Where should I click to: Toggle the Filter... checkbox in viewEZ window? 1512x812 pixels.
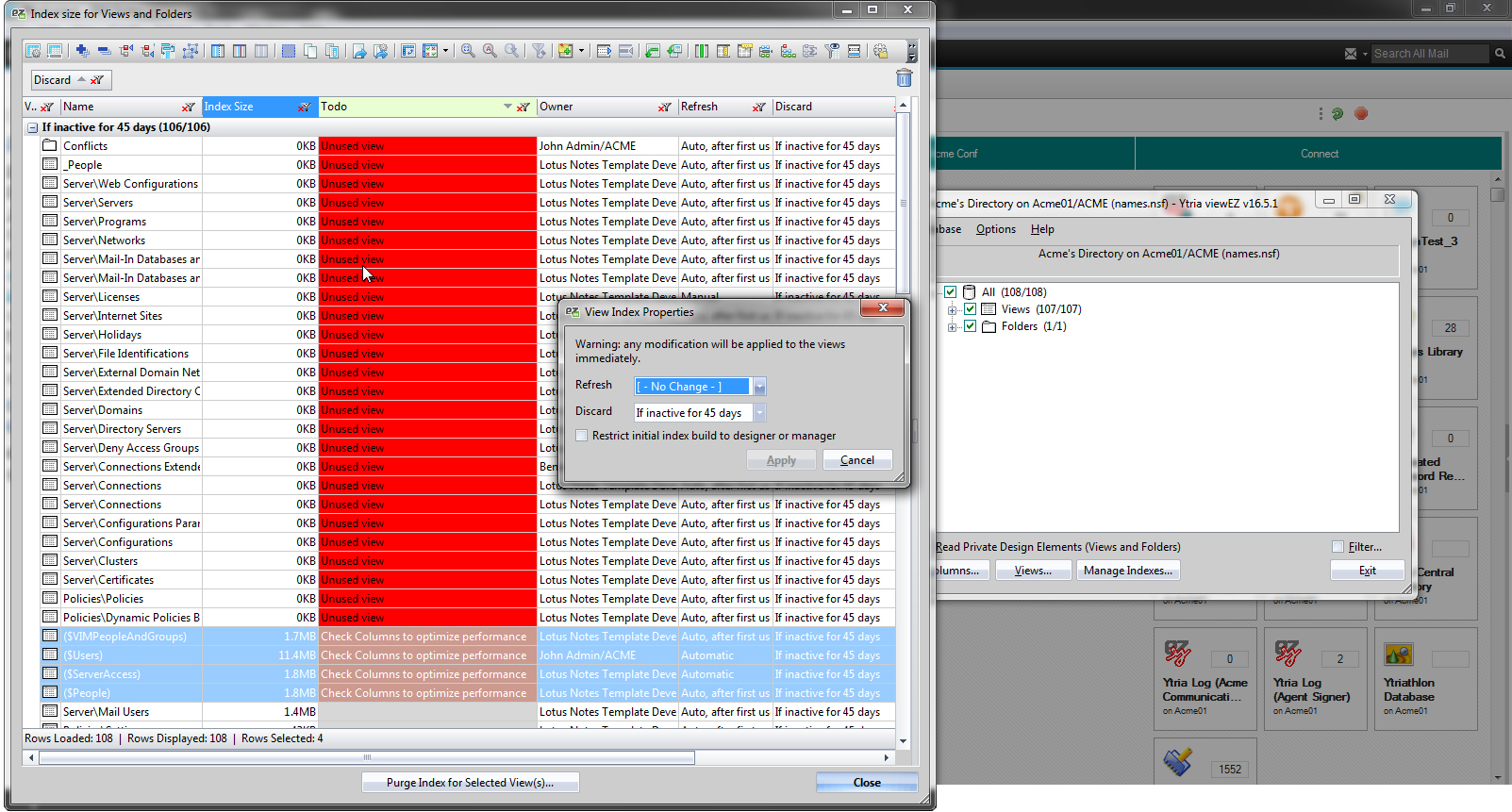pos(1338,547)
